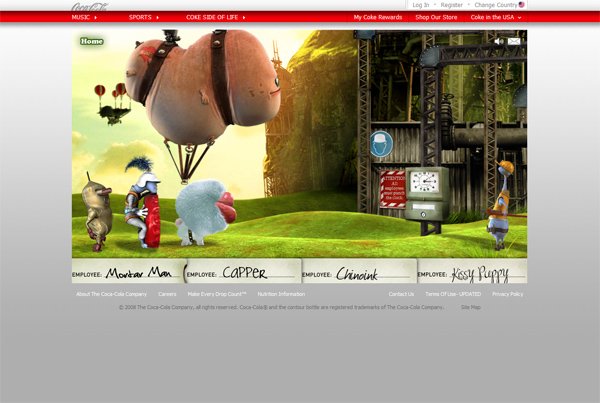The image size is (600, 403).
Task: Select the Mortar Man employee card
Action: [129, 271]
